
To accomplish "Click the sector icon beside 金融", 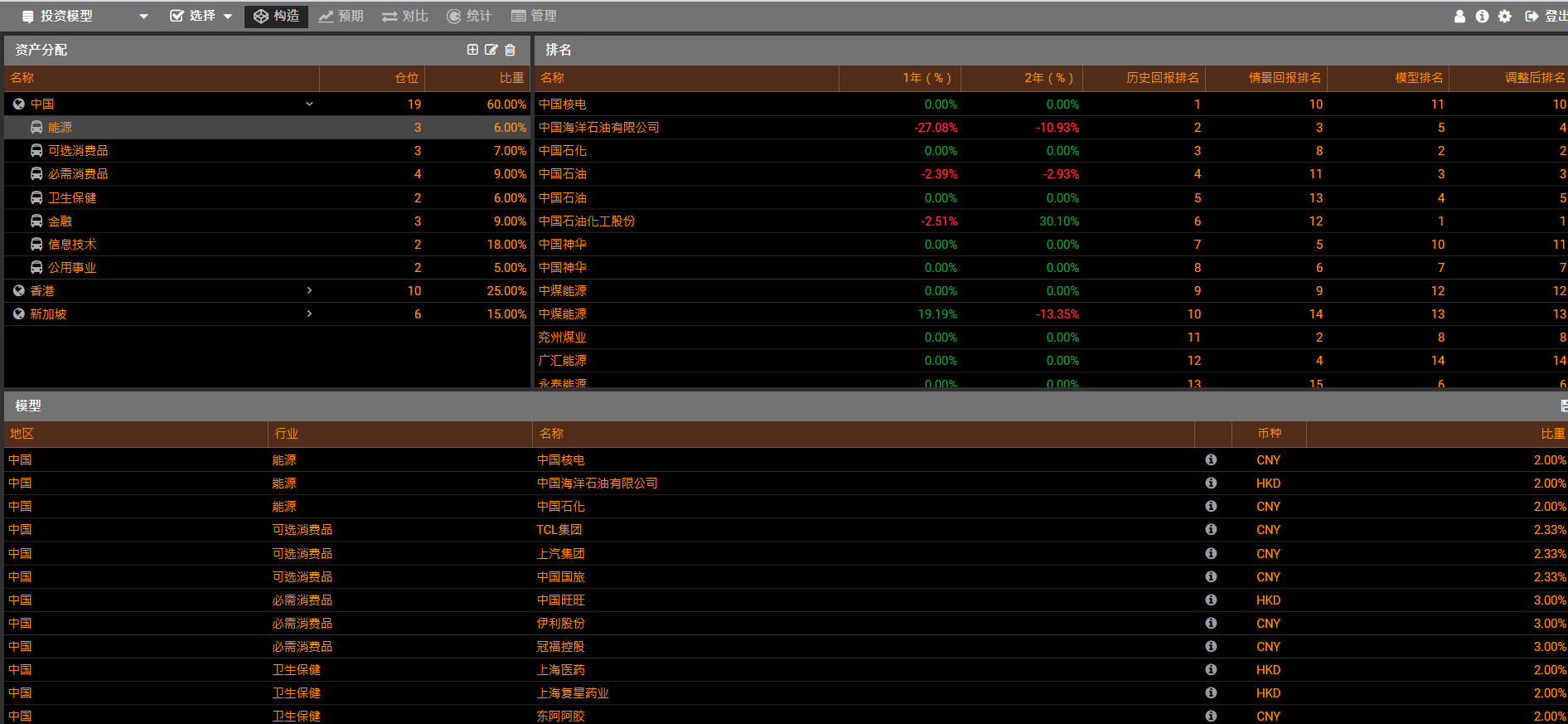I will (36, 221).
